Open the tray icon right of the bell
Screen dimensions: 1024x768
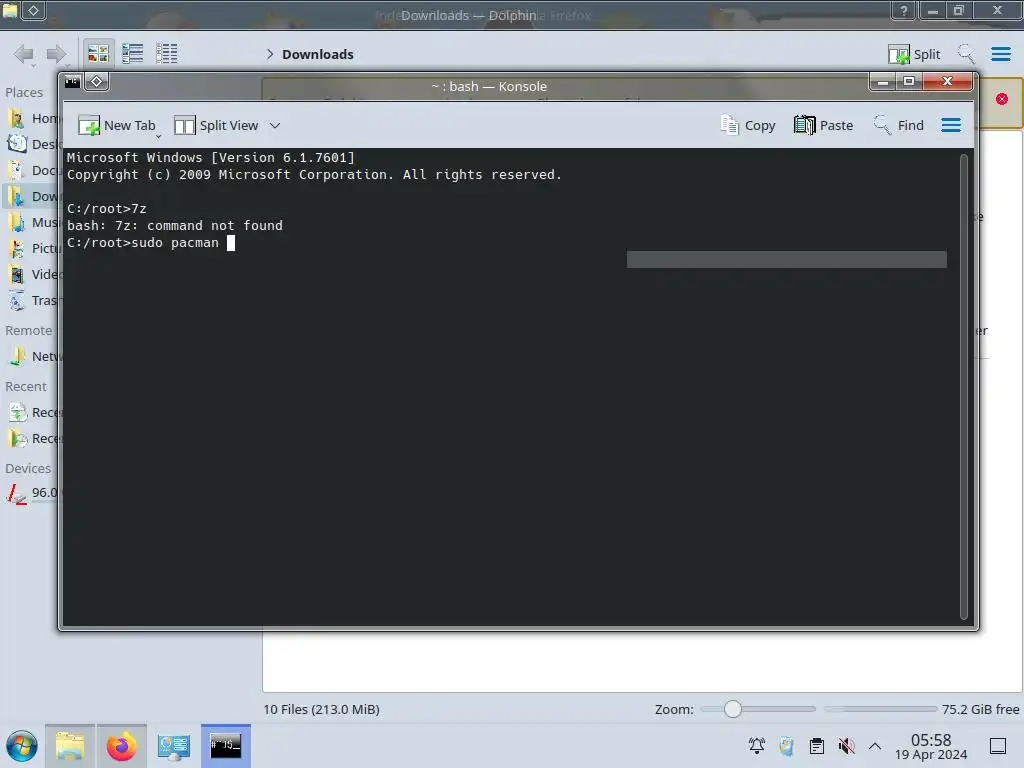pos(787,746)
